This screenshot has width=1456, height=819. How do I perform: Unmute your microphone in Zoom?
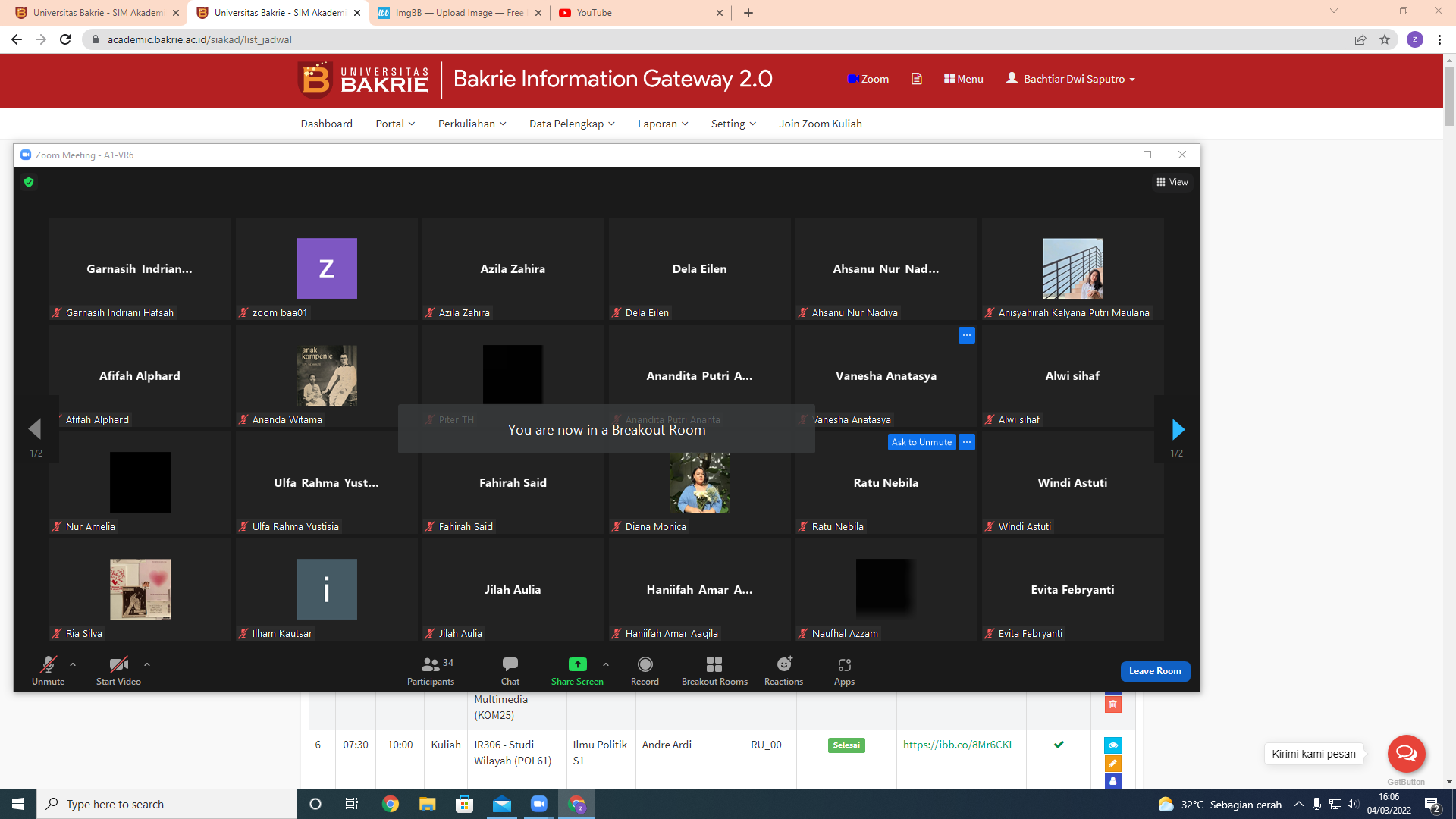pyautogui.click(x=48, y=671)
